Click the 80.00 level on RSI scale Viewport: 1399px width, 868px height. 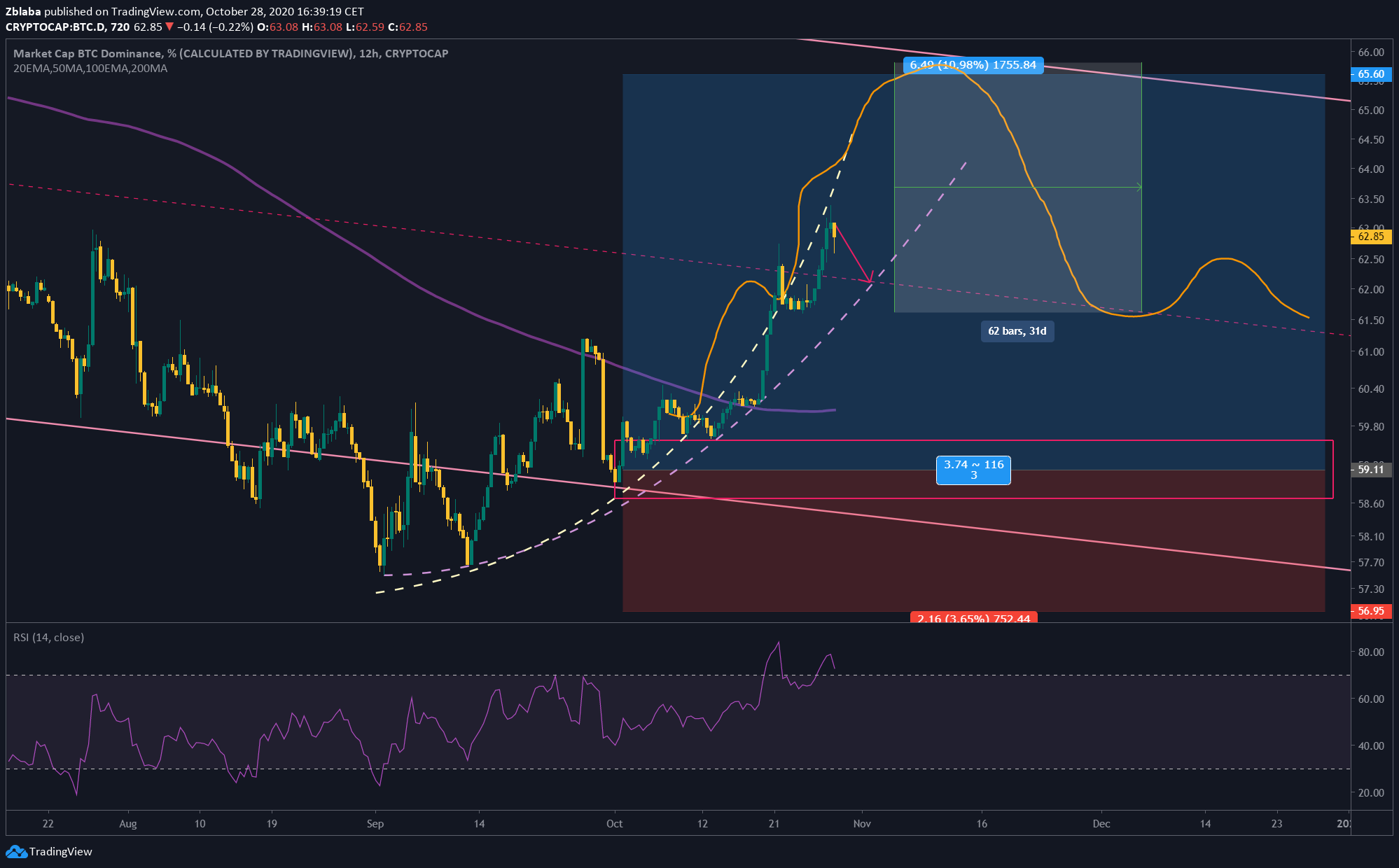1371,652
